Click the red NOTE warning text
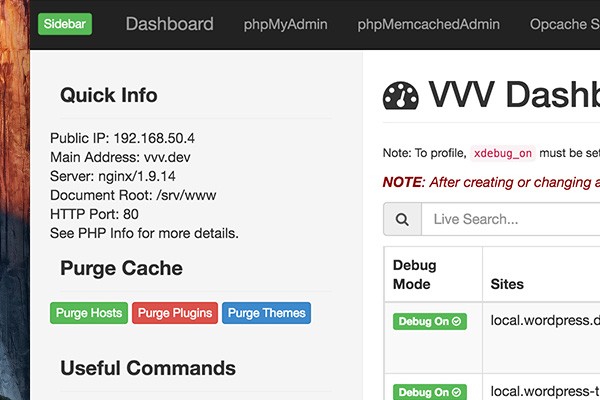This screenshot has height=400, width=600. point(491,182)
